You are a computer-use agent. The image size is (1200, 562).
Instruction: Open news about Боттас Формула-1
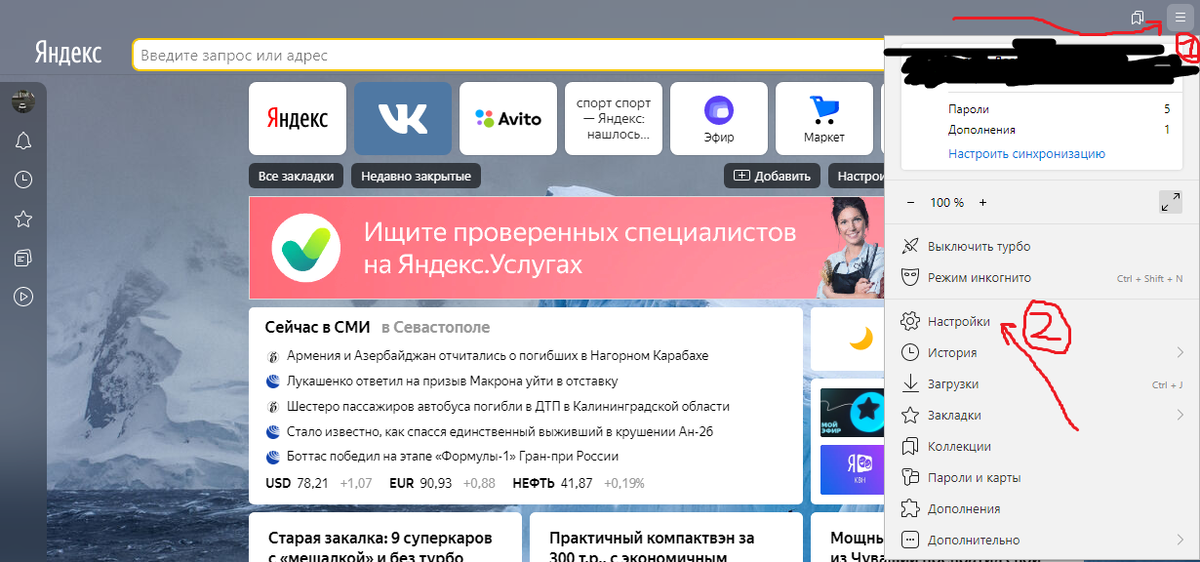coord(452,456)
